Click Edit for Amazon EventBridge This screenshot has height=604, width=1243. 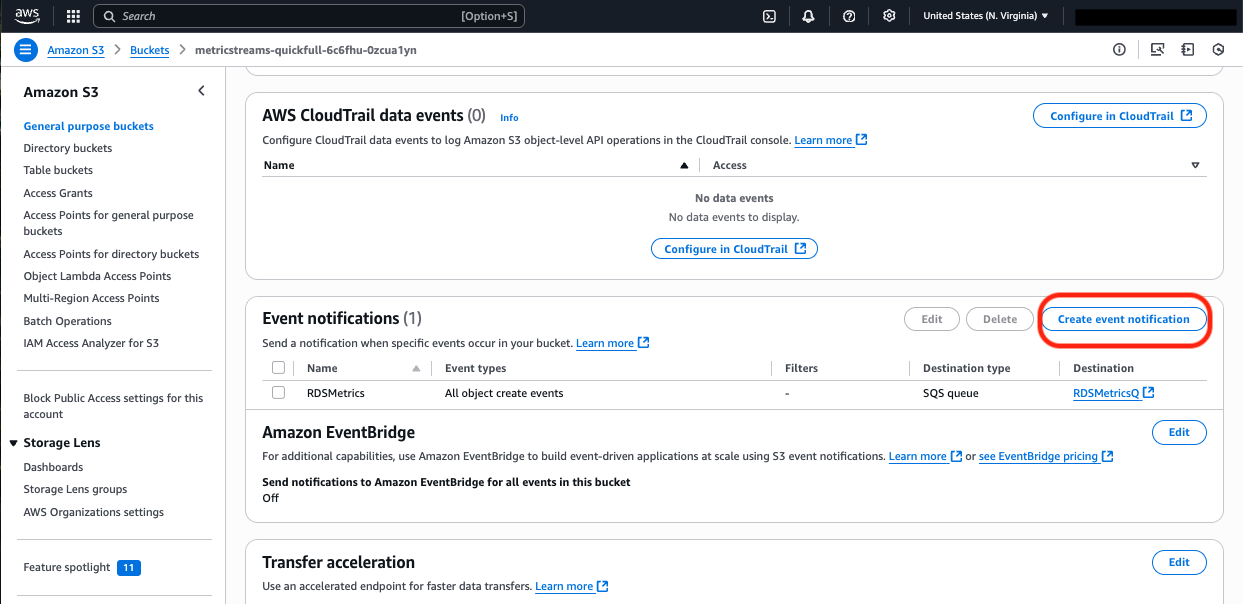[1179, 432]
